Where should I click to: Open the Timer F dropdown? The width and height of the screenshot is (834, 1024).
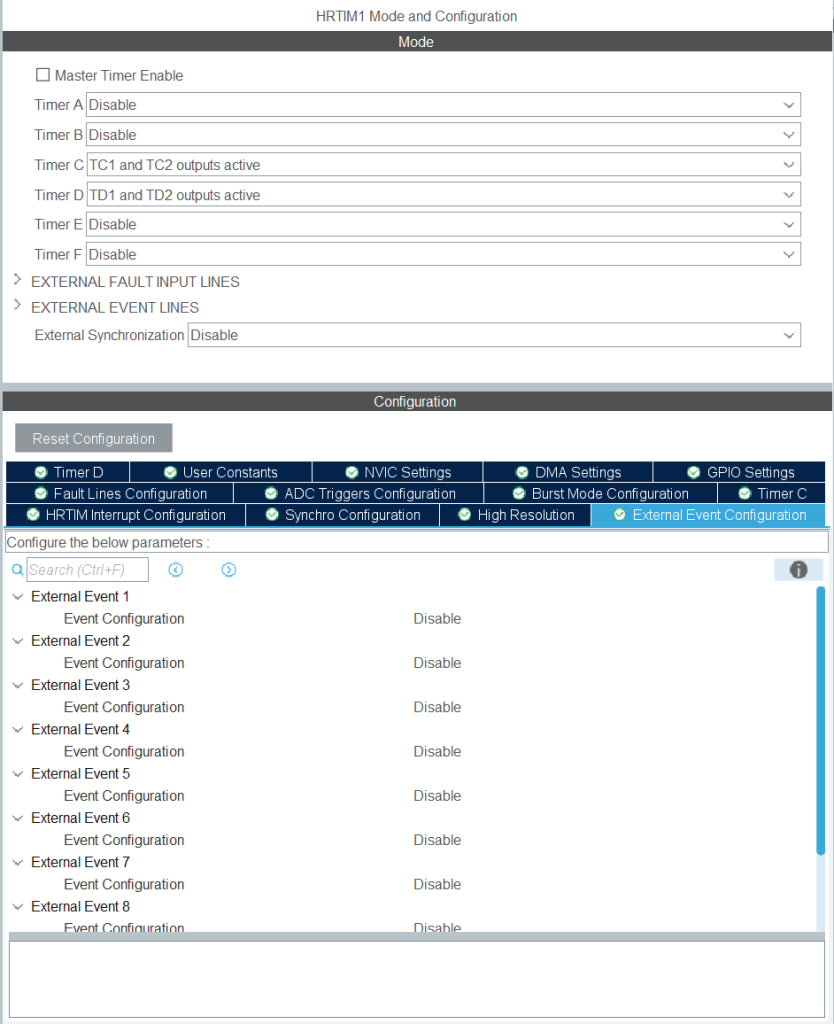click(x=443, y=254)
